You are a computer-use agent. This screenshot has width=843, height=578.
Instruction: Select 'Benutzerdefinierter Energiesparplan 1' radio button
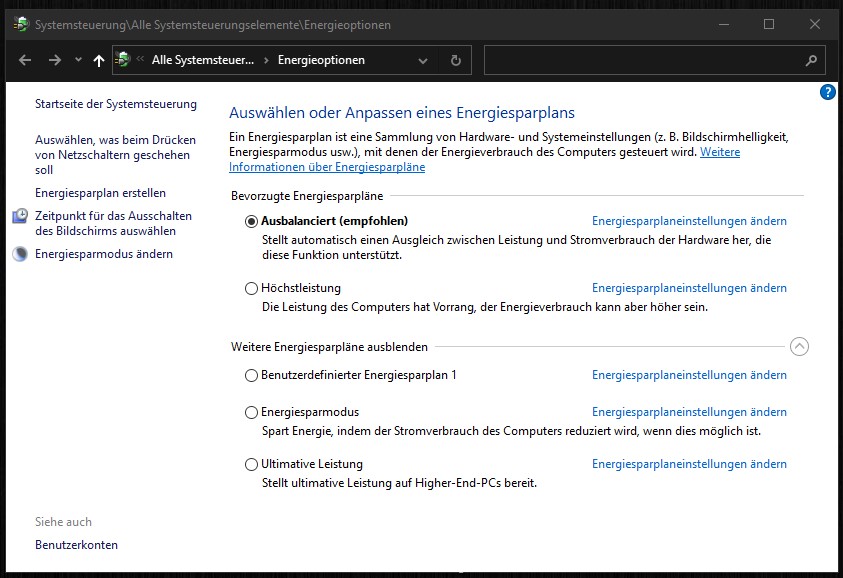pyautogui.click(x=251, y=376)
